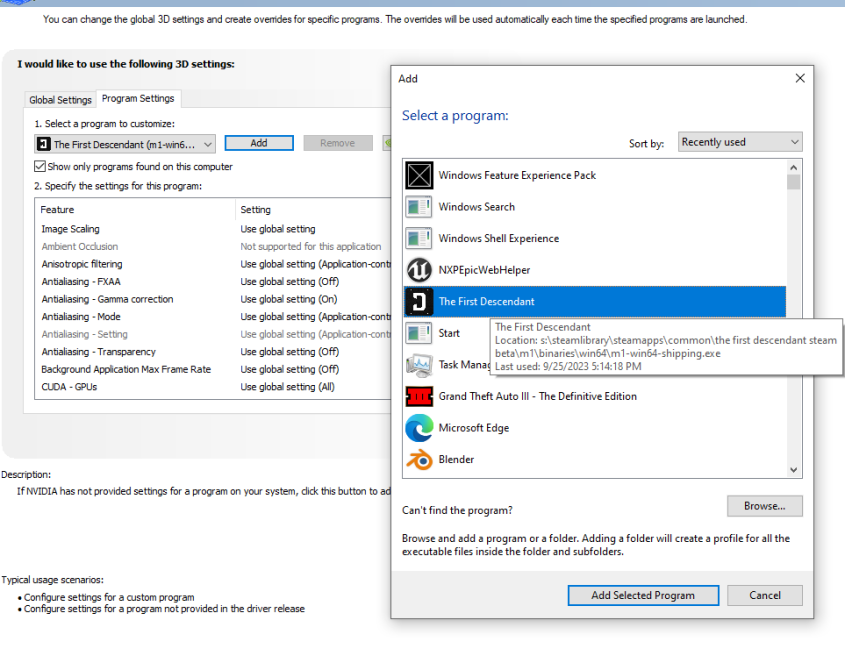Select the Program Settings tab

click(x=138, y=99)
